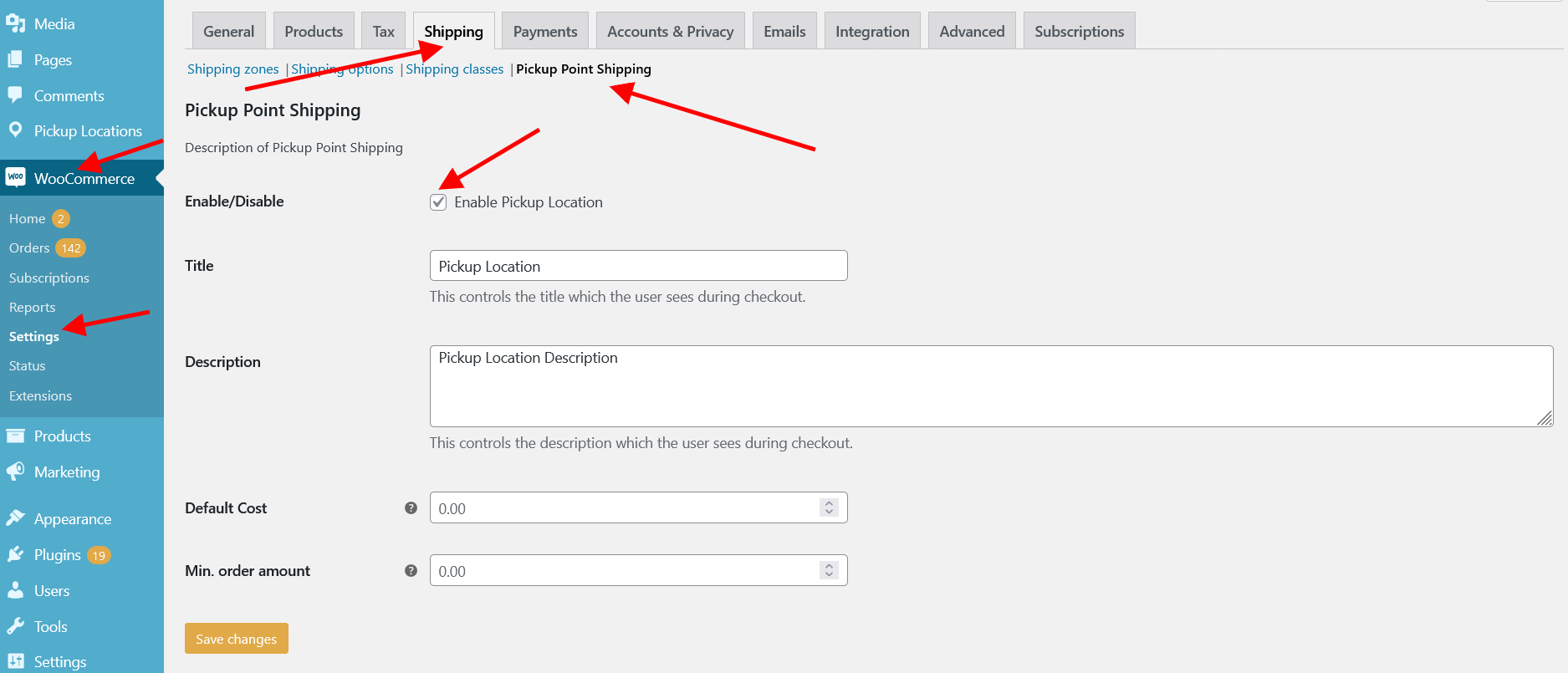Click the Plugins plug icon
Image resolution: width=1568 pixels, height=673 pixels.
tap(15, 554)
